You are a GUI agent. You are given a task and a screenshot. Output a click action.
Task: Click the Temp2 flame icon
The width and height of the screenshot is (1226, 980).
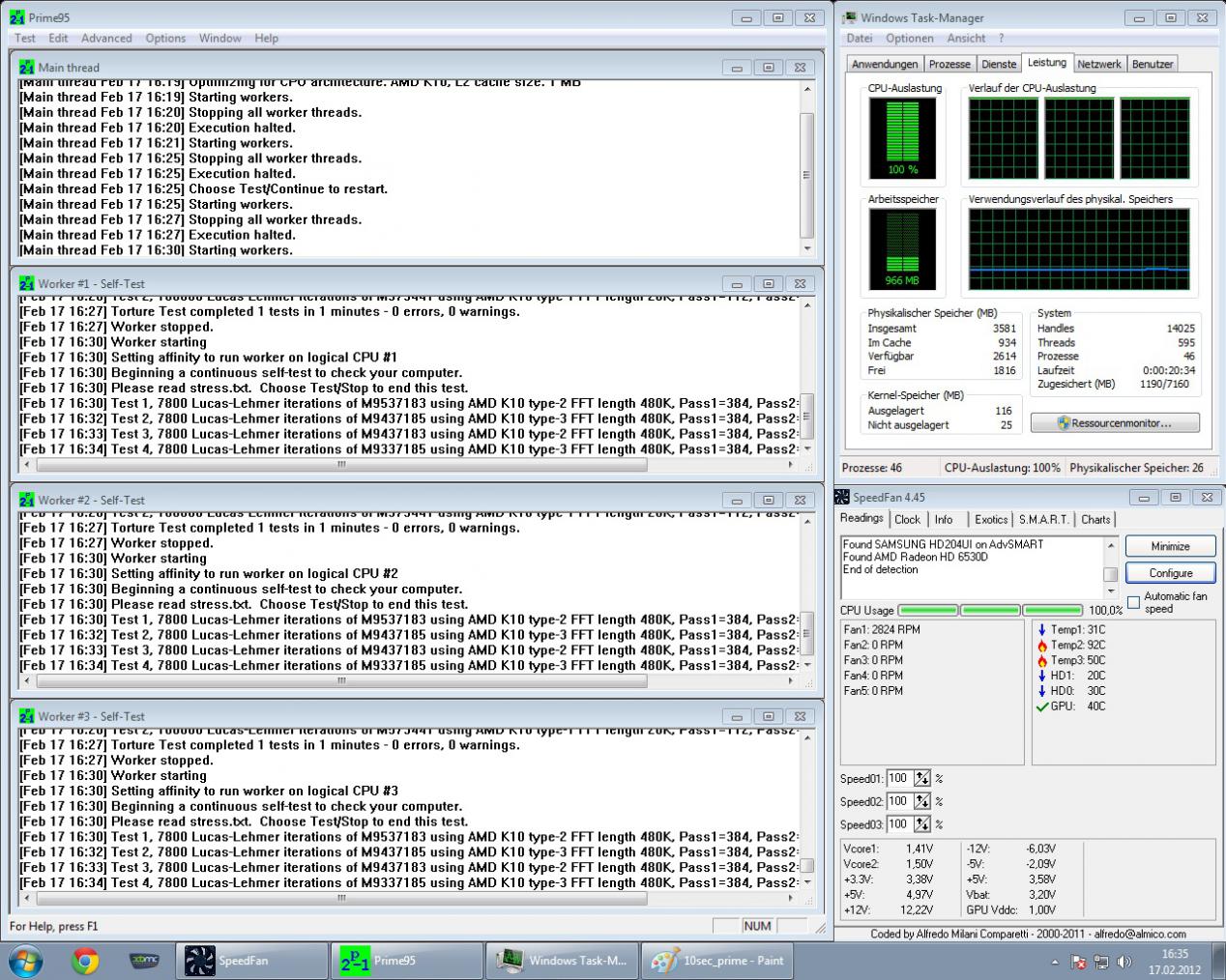point(1041,645)
